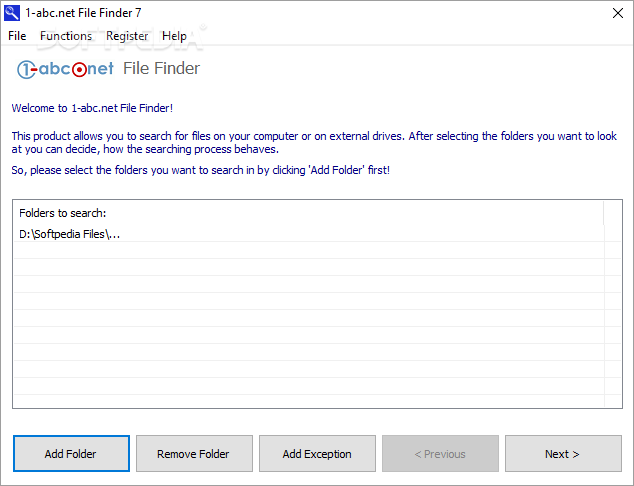Click the Remove Folder button

pos(194,454)
